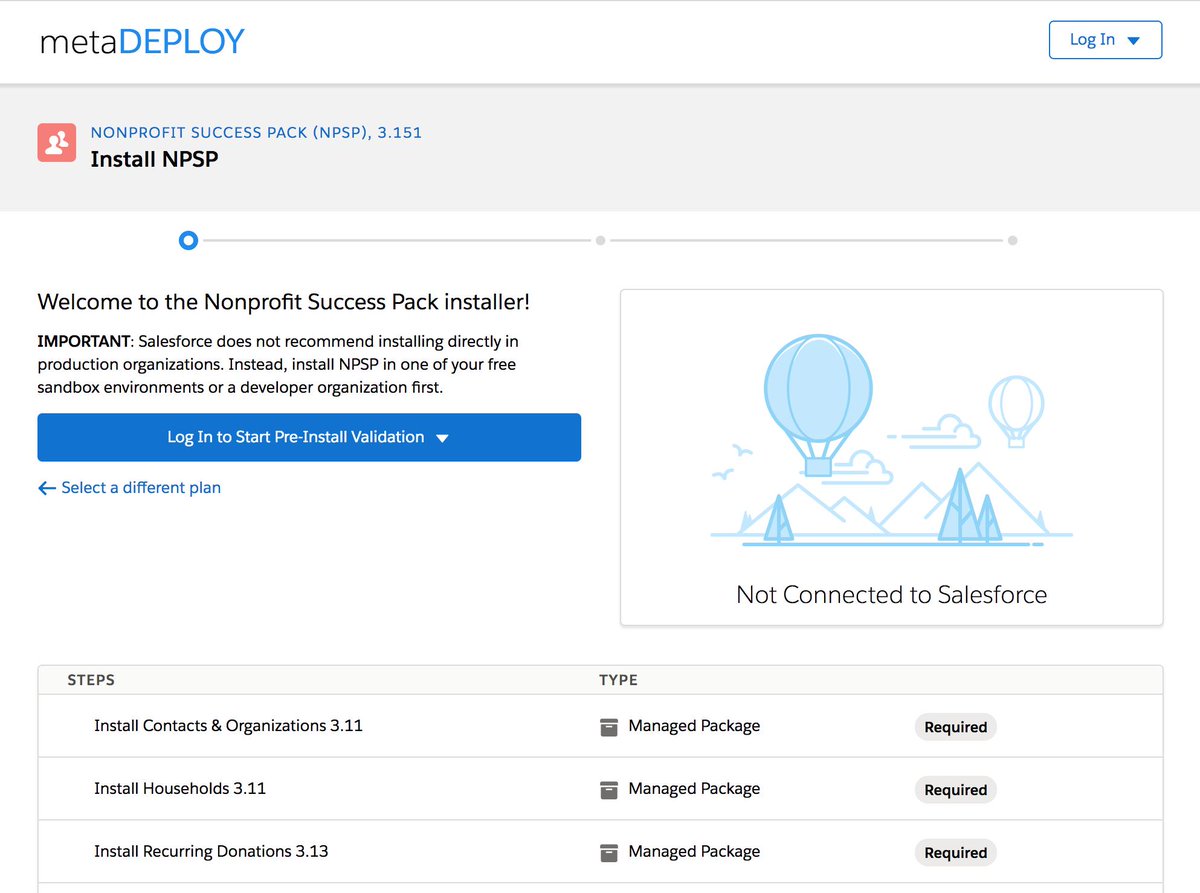Click the third progress step dot
Viewport: 1200px width, 893px height.
[x=1012, y=240]
